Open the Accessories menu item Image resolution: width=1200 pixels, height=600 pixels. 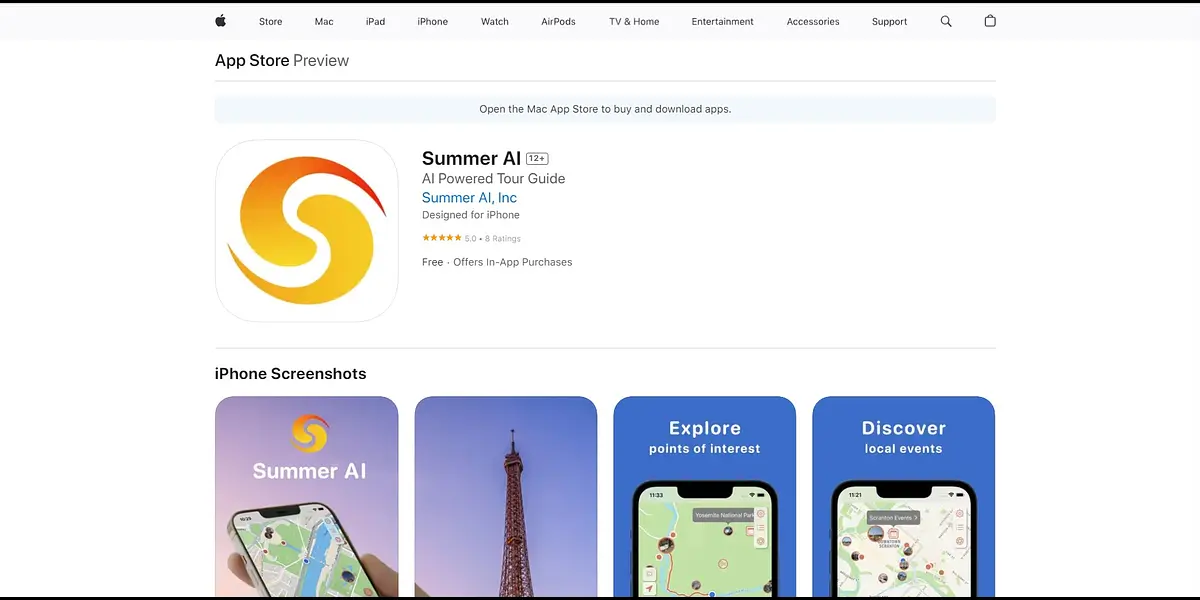(812, 21)
